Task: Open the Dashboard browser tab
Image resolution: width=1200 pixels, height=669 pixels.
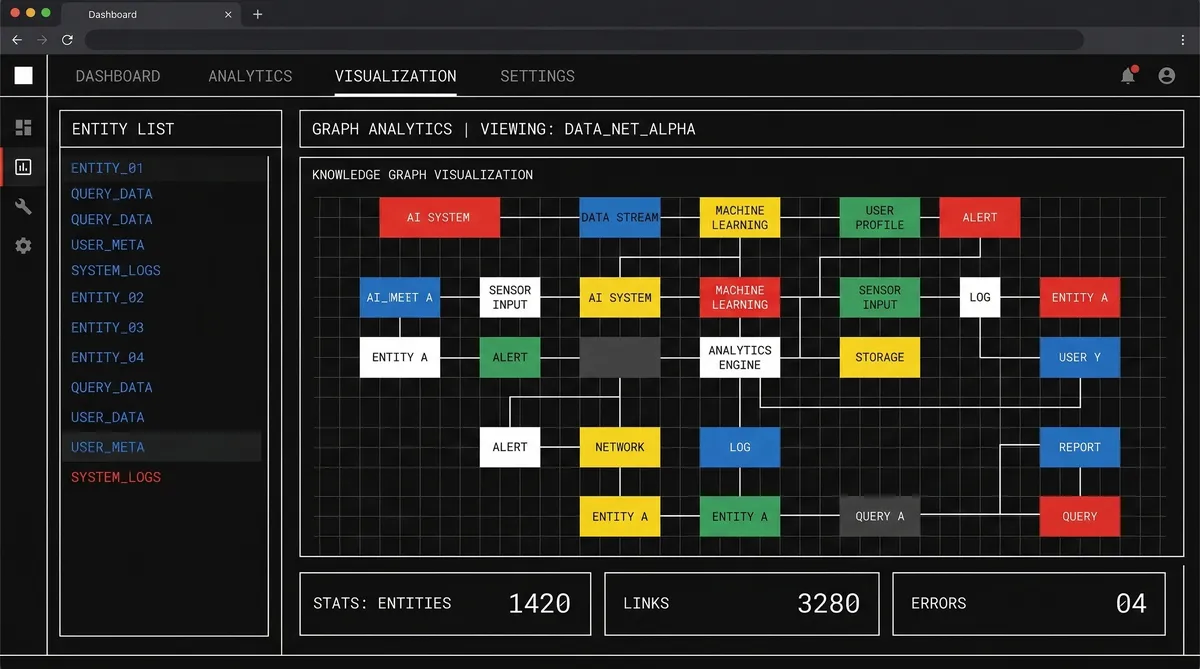Action: pyautogui.click(x=110, y=14)
